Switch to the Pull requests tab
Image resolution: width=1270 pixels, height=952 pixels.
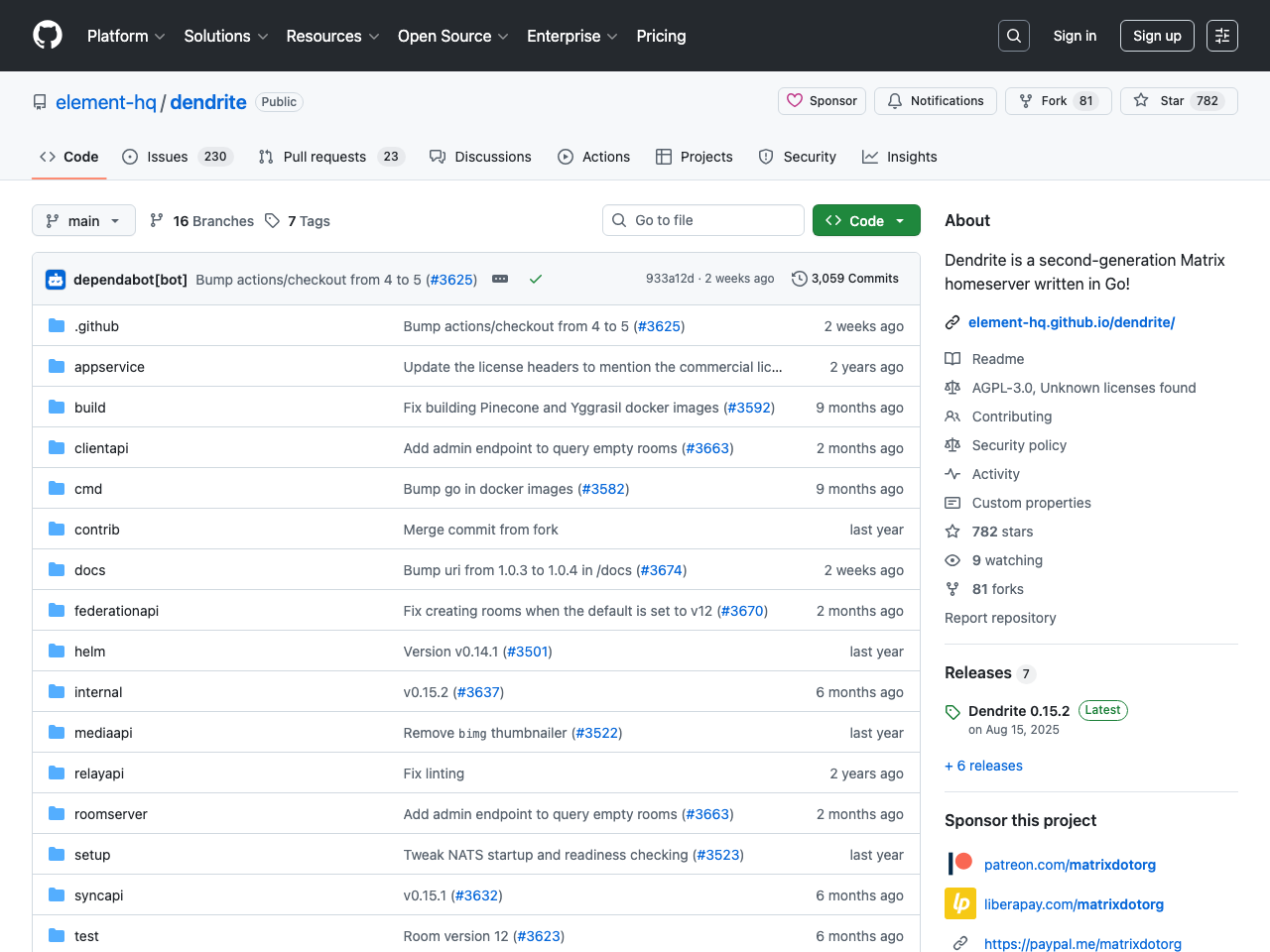[324, 157]
